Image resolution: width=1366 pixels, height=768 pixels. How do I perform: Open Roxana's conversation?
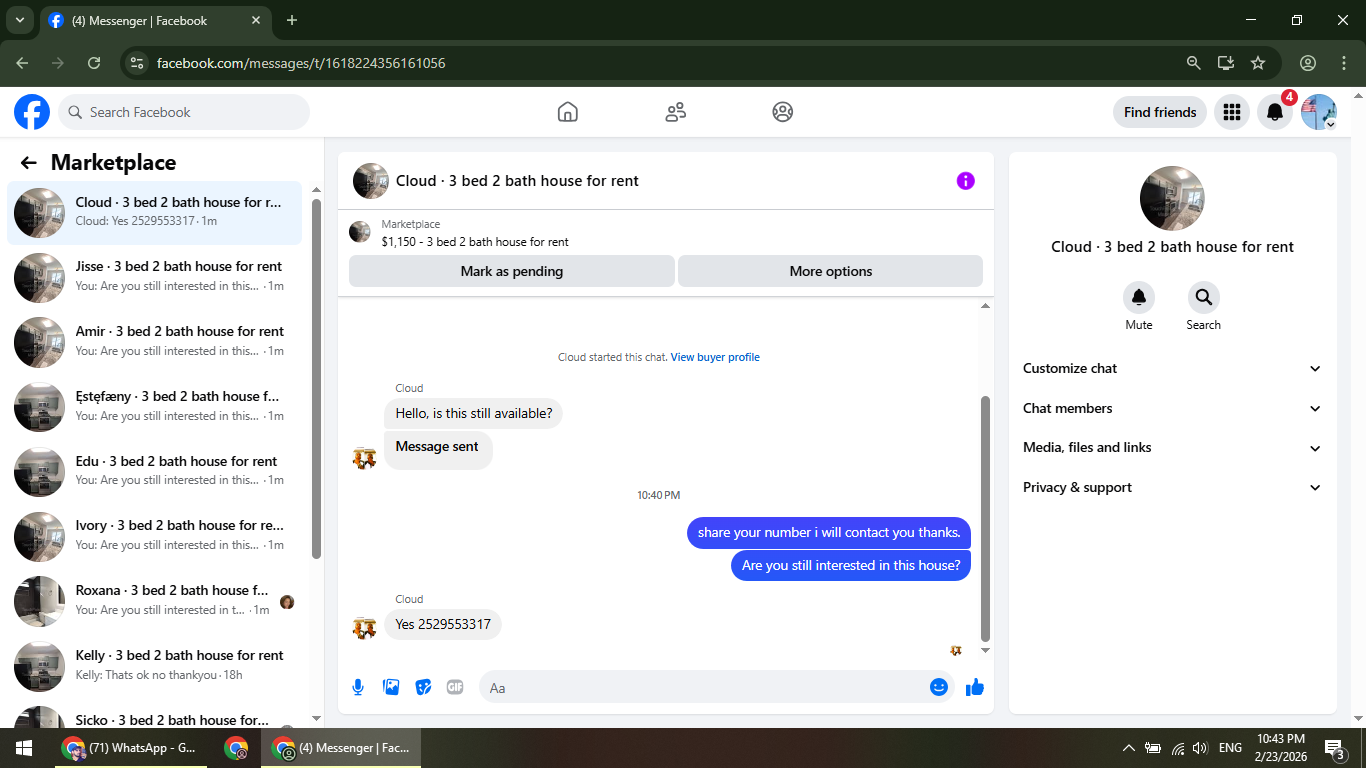tap(155, 600)
